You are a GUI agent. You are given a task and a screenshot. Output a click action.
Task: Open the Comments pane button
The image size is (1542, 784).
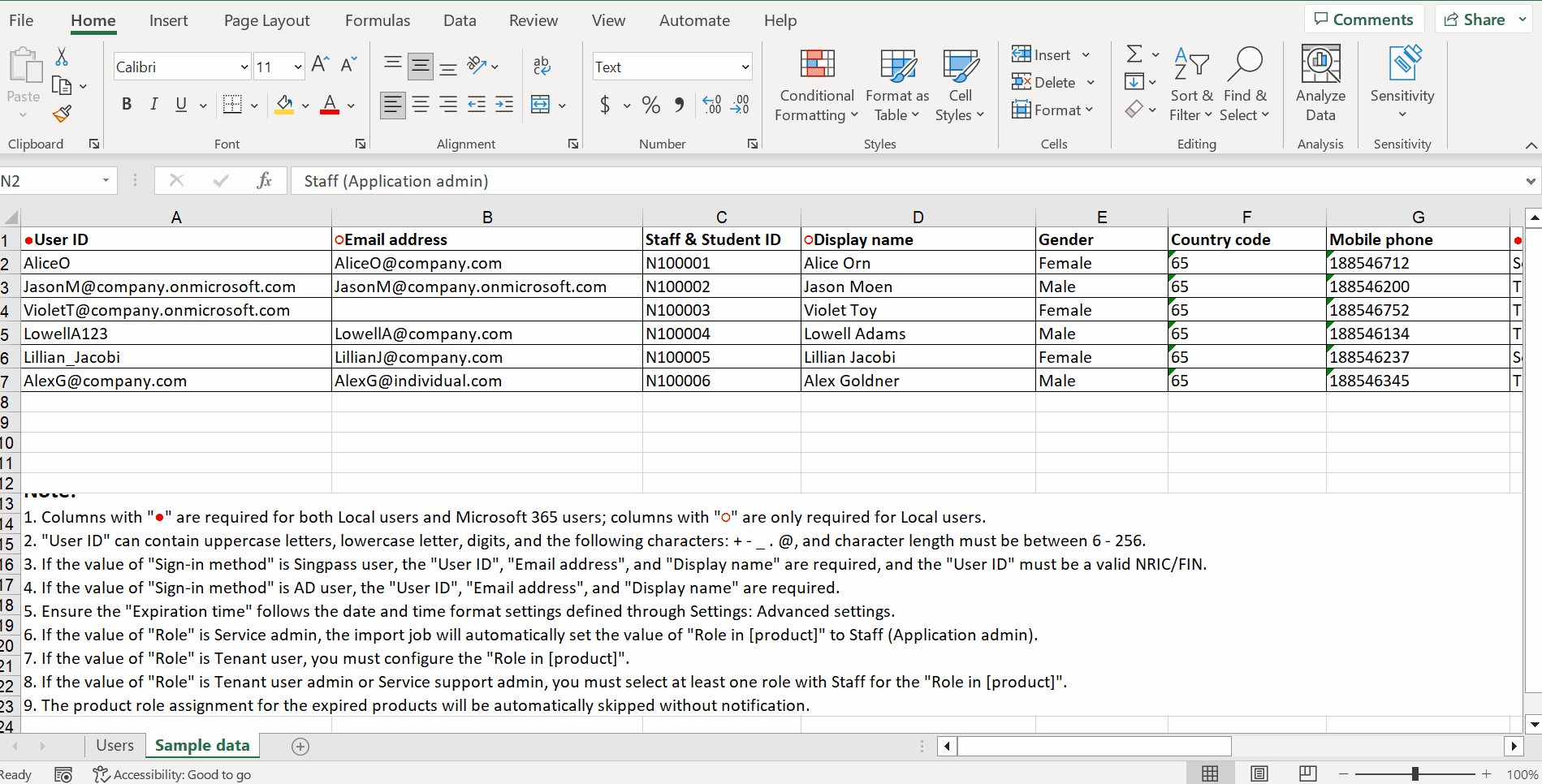pyautogui.click(x=1364, y=19)
